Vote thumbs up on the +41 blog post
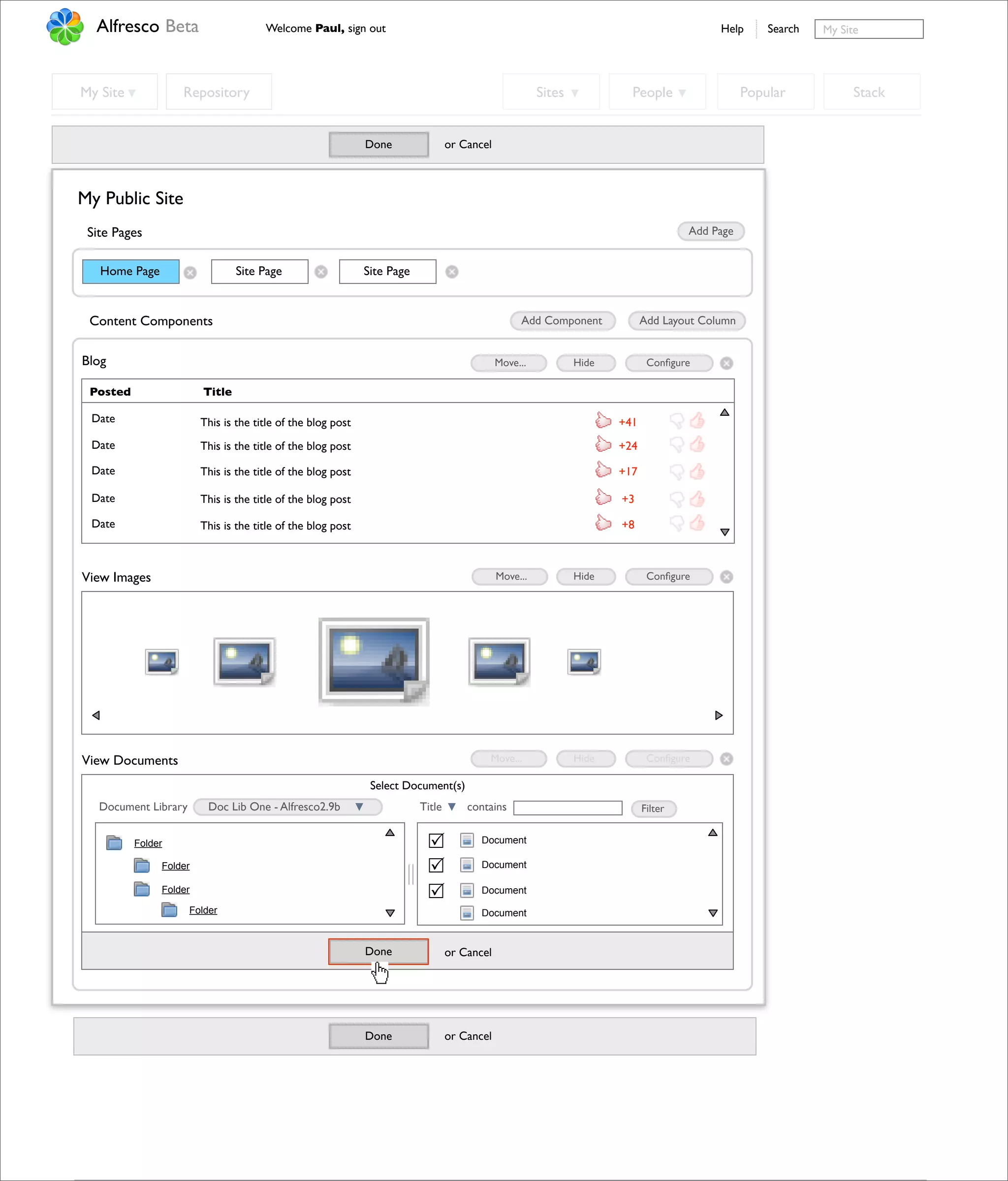 point(697,421)
